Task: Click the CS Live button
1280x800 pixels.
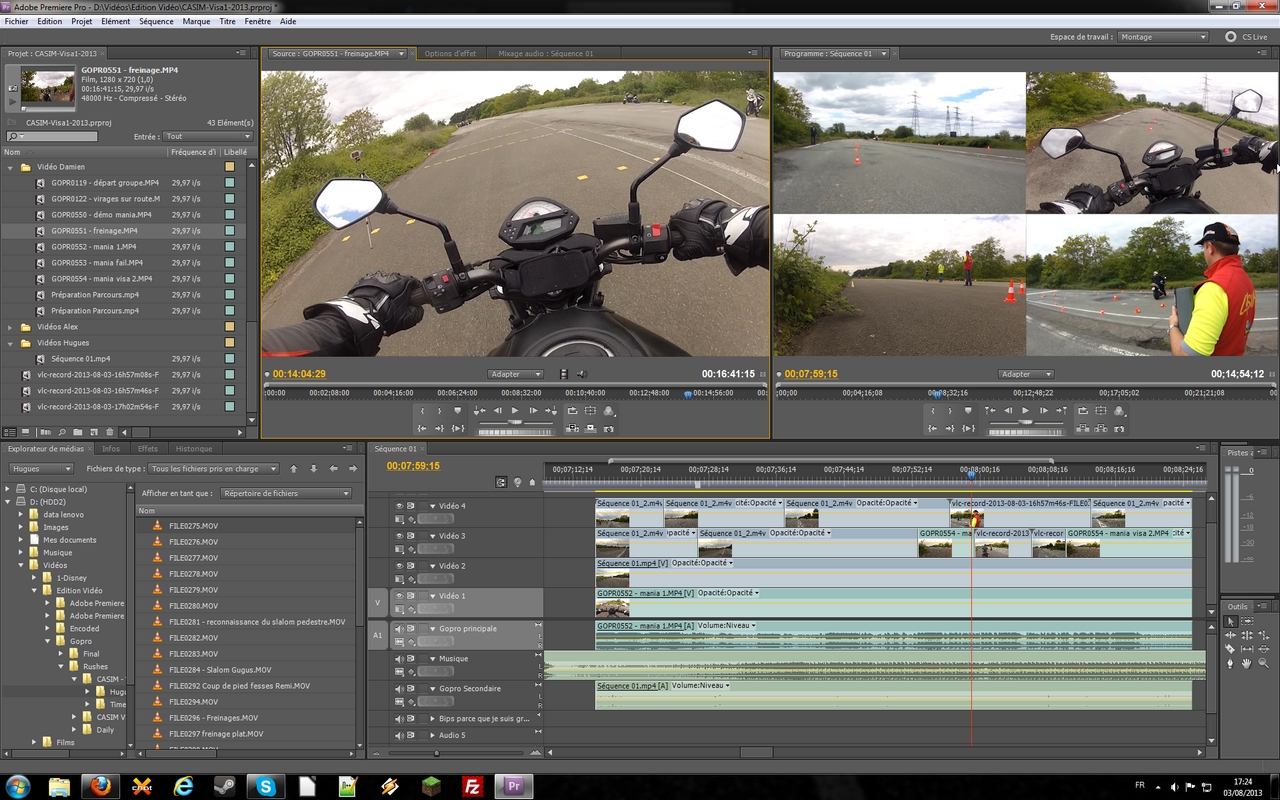Action: 1246,37
